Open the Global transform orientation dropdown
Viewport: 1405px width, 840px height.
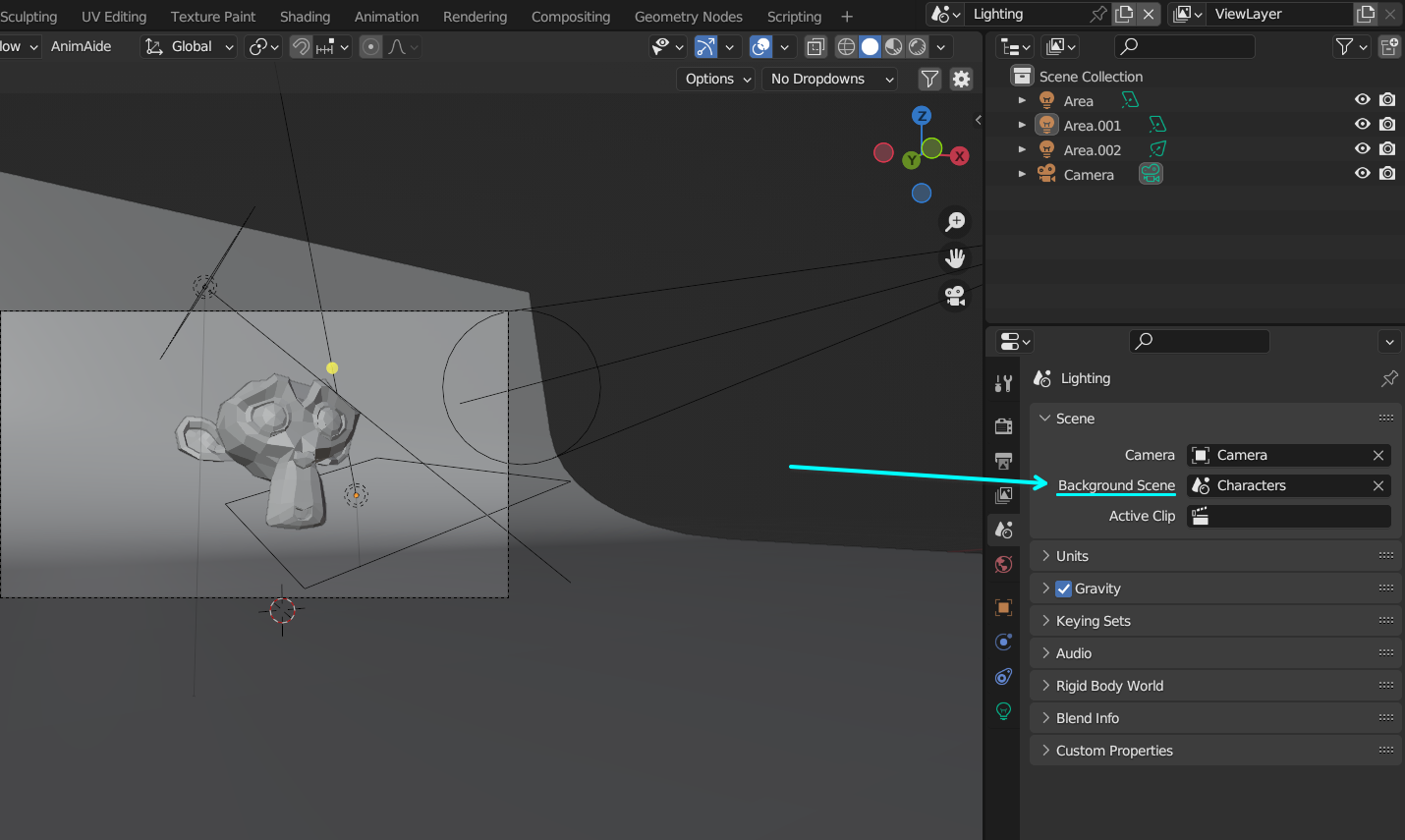(190, 46)
